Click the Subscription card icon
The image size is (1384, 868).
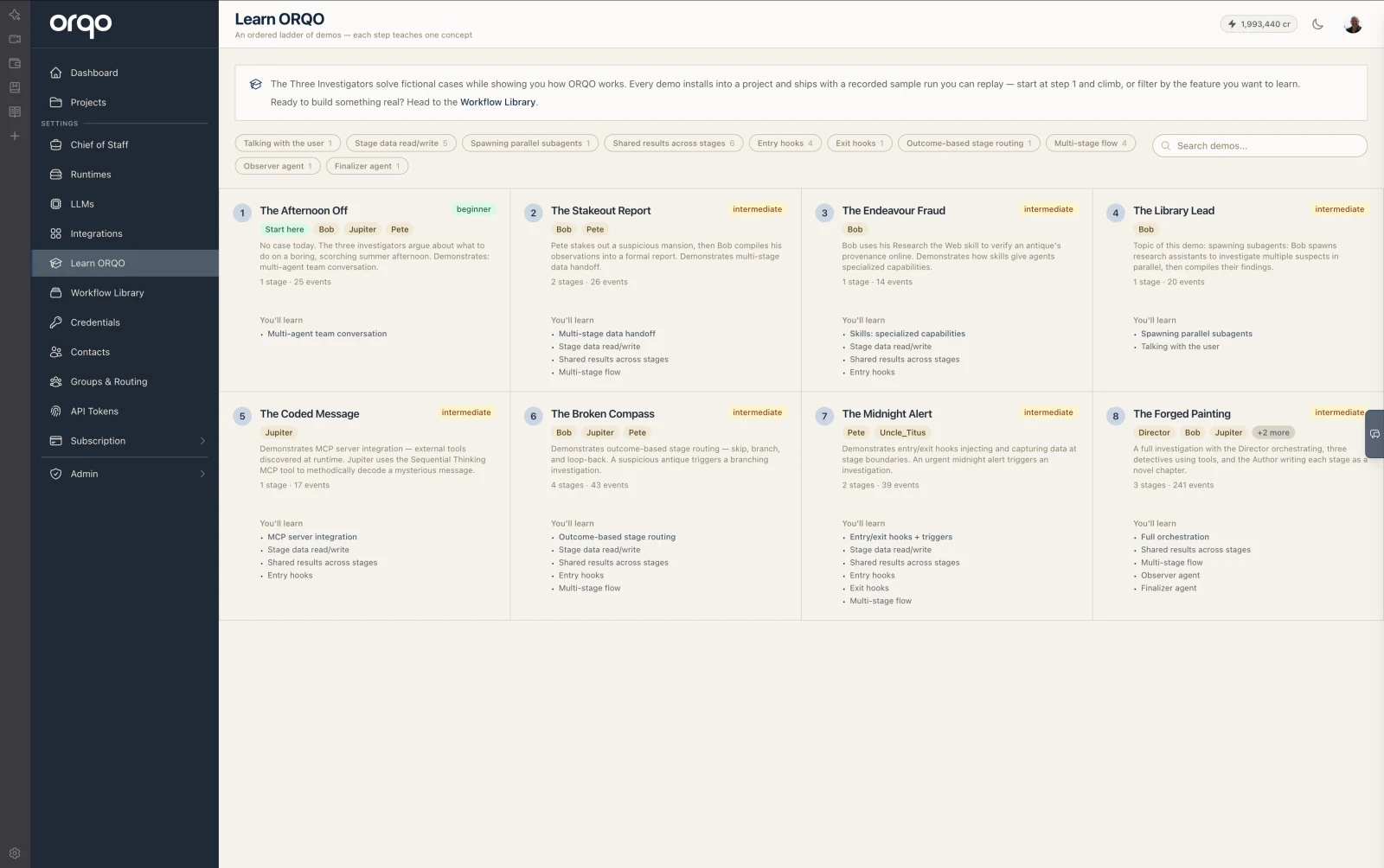(x=56, y=441)
